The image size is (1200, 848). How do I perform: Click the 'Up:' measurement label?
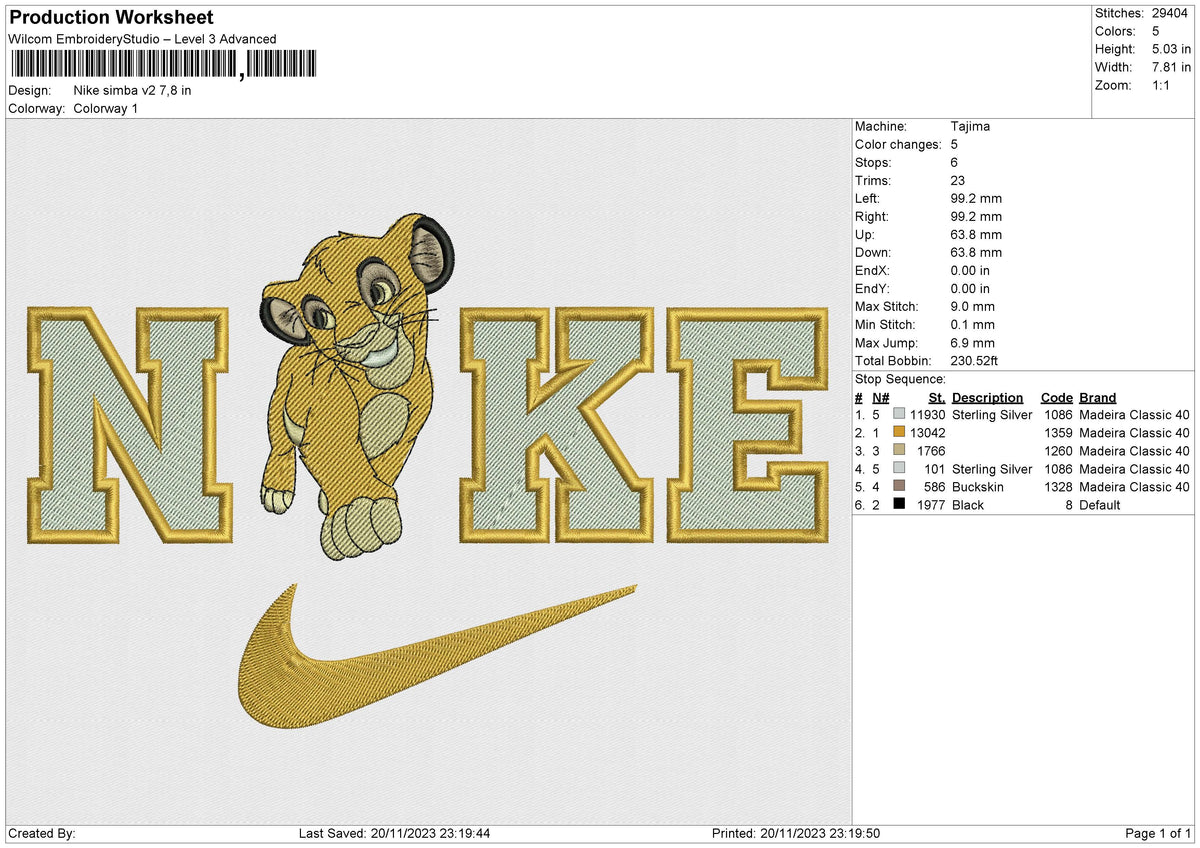coord(866,235)
